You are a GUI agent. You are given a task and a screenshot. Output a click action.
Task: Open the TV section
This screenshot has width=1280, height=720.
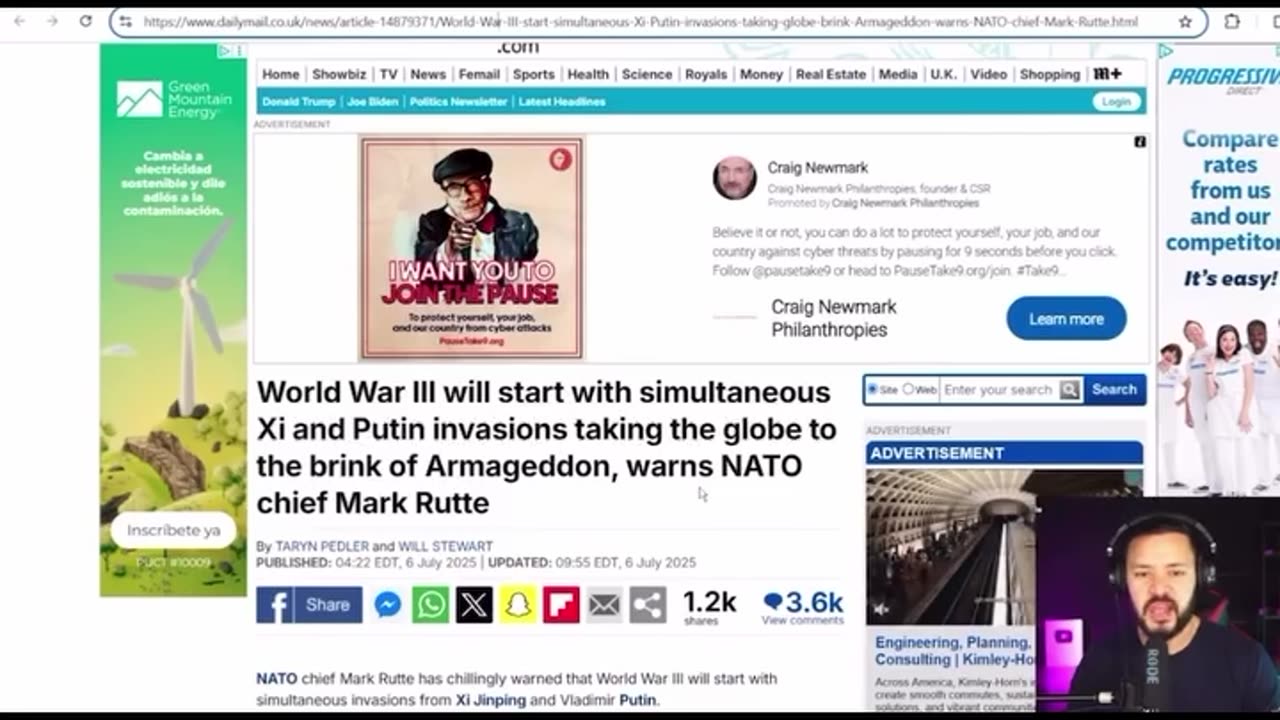(388, 74)
